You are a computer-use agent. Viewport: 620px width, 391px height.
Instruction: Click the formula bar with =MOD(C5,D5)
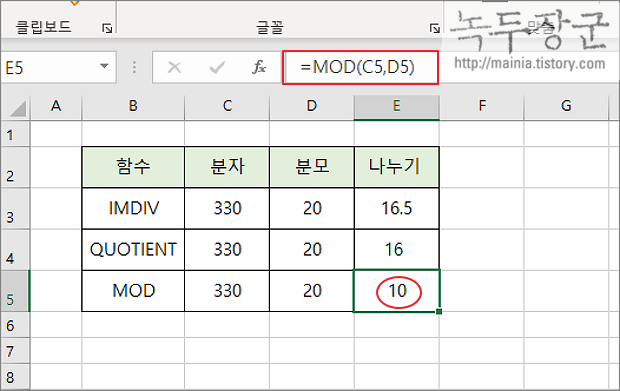pos(360,67)
